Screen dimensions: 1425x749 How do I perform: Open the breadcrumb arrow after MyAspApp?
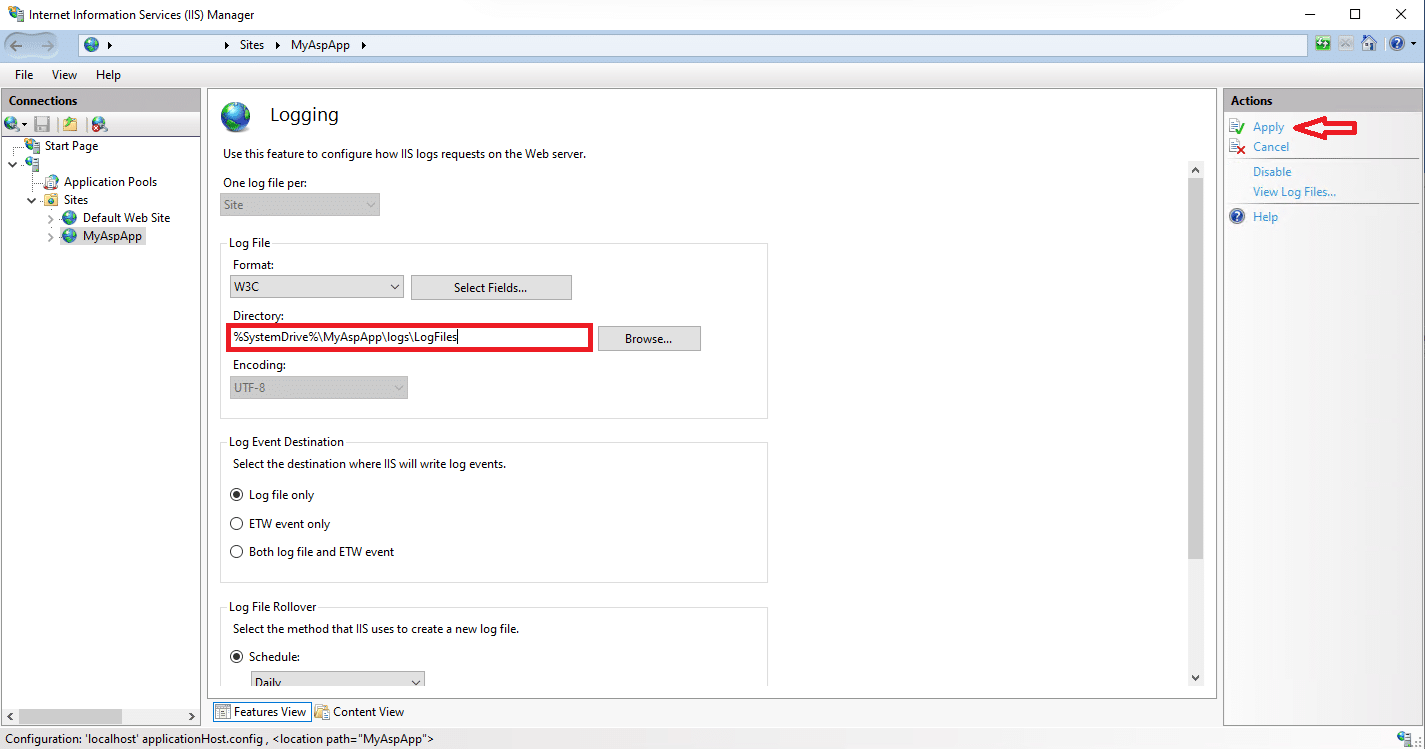click(x=363, y=45)
